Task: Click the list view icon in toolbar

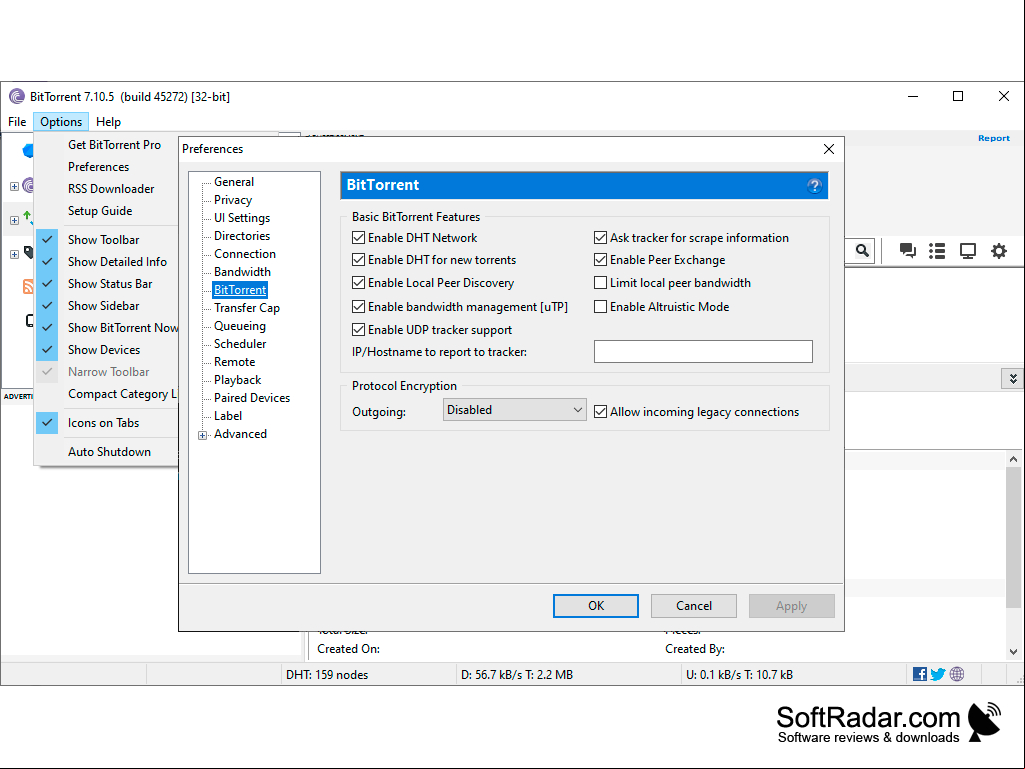Action: point(937,250)
